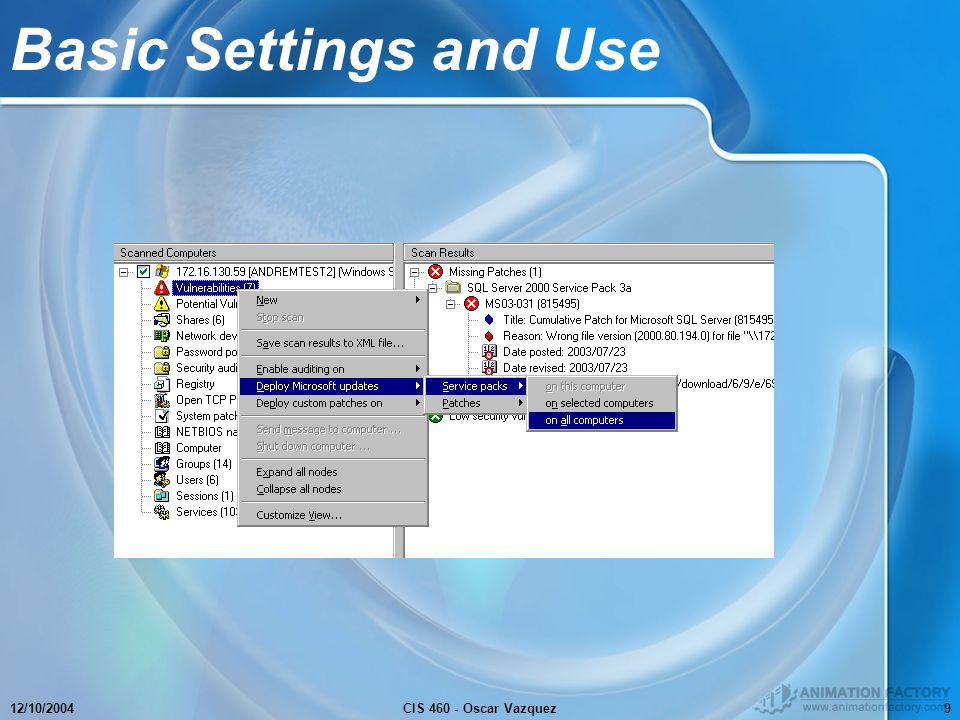Click the calendar icon for Date revised

(489, 367)
